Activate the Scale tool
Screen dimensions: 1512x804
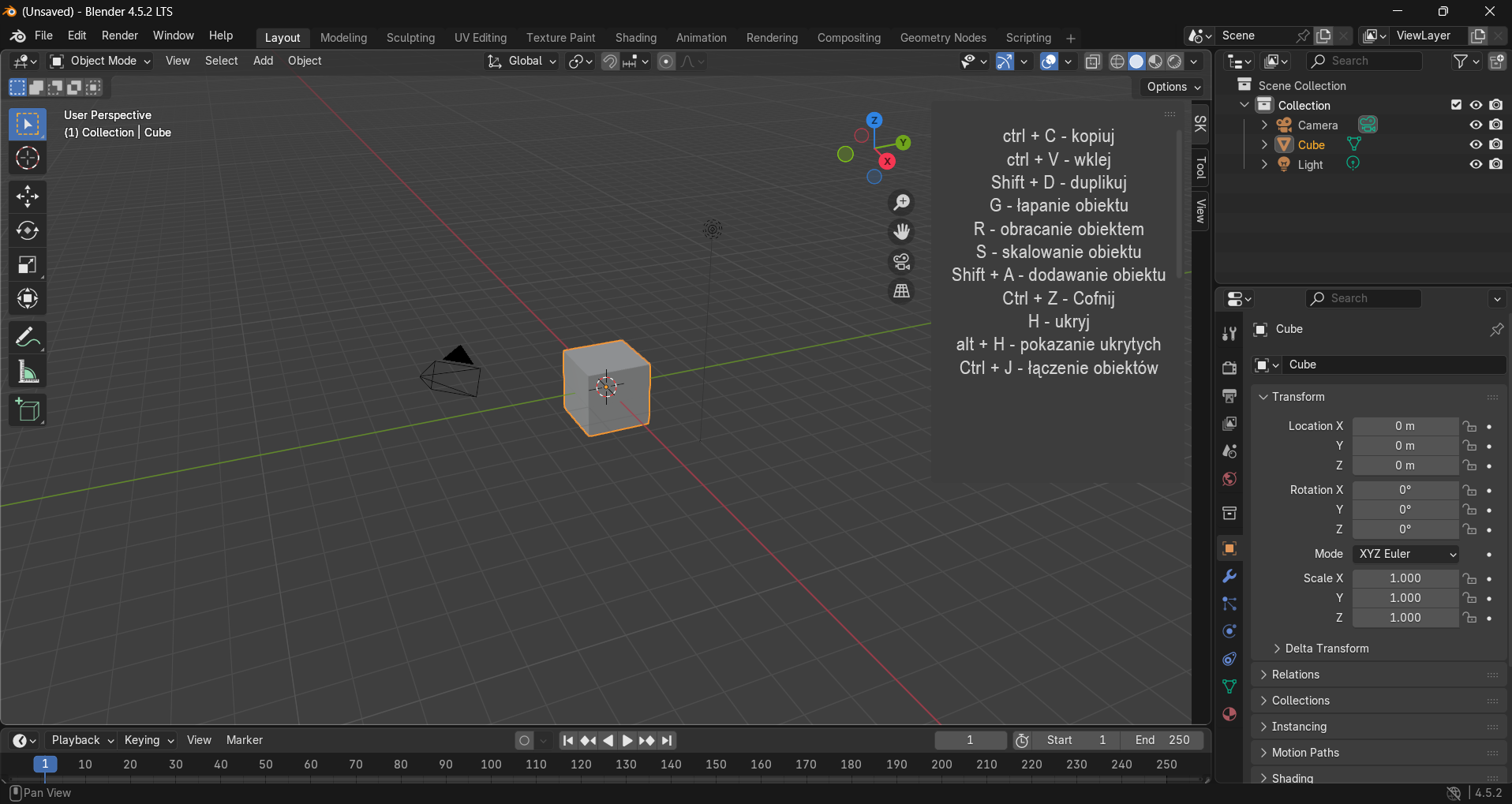(x=28, y=264)
